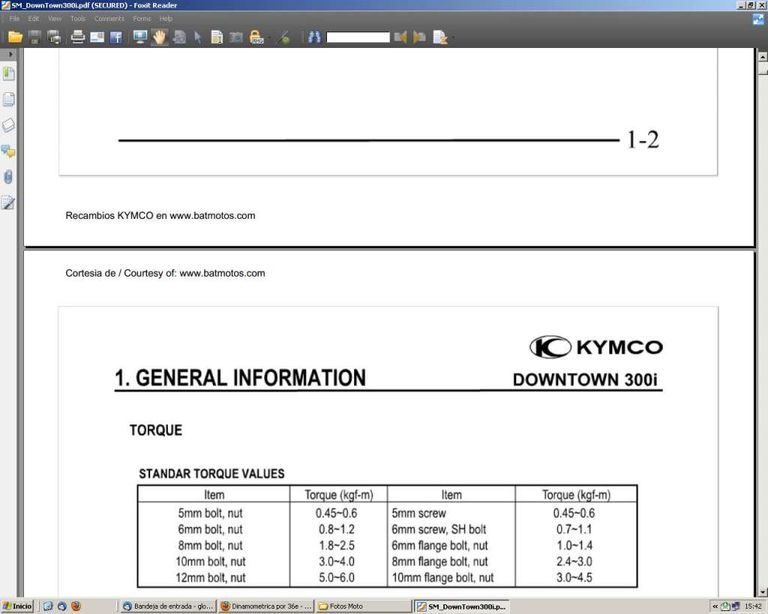Click the Open folder toolbar icon

tap(14, 37)
